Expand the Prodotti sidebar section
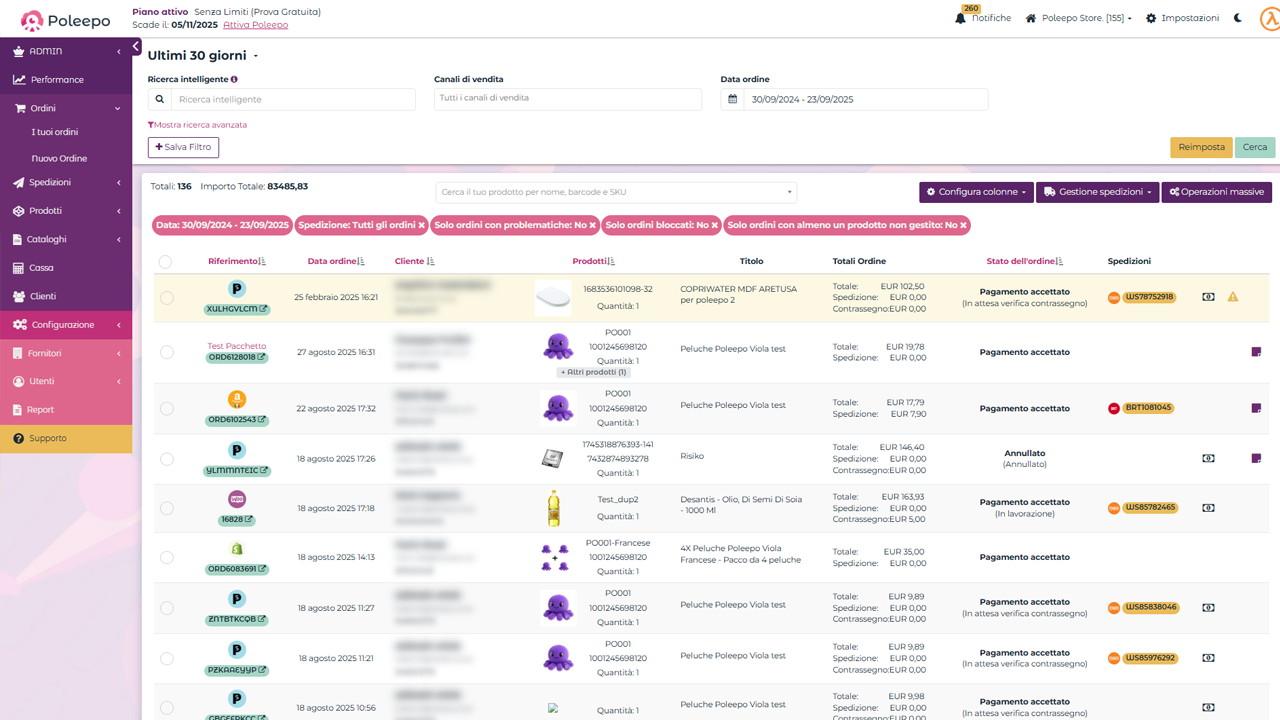Image resolution: width=1280 pixels, height=720 pixels. pyautogui.click(x=66, y=211)
